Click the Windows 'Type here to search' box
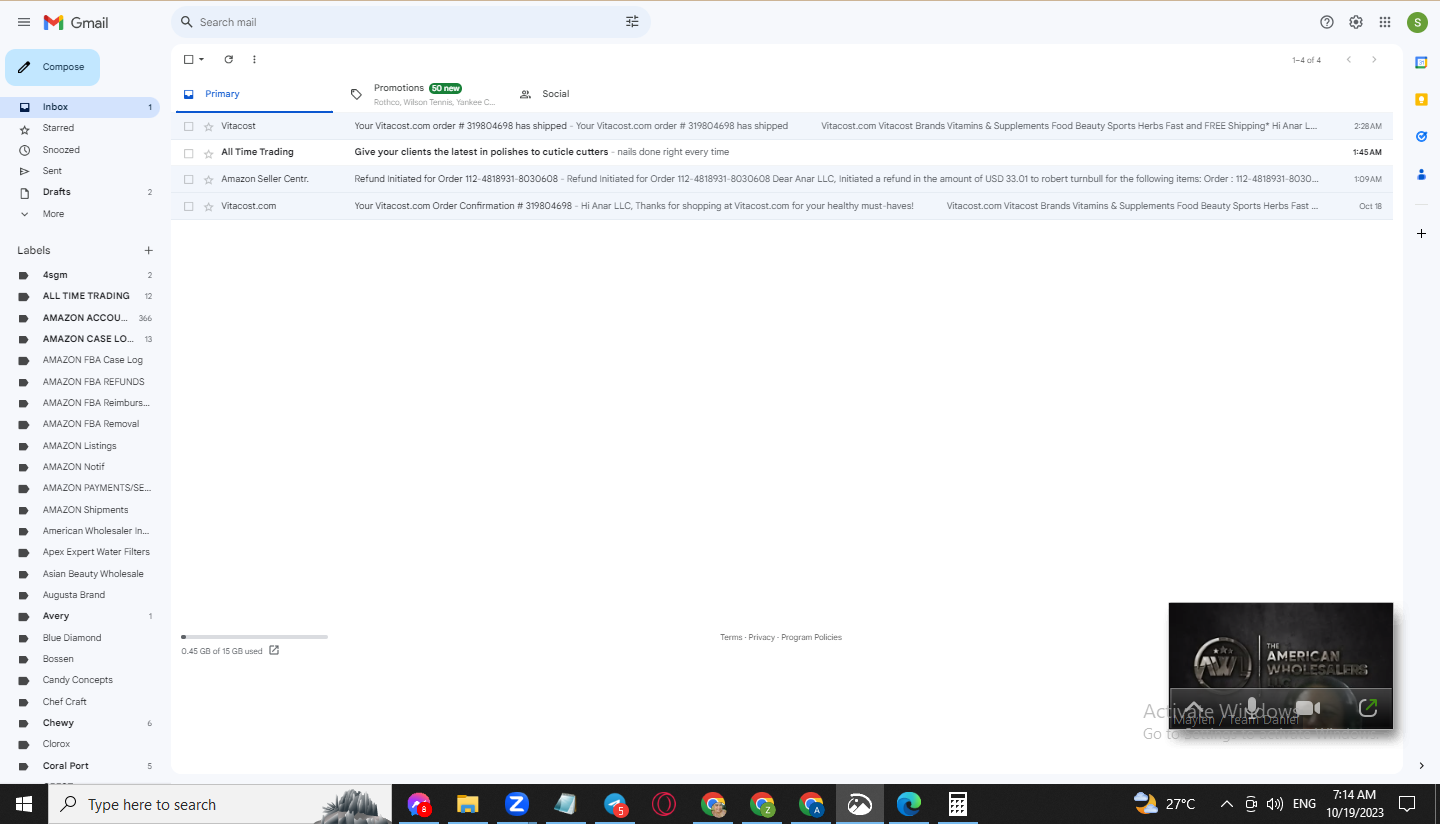This screenshot has width=1440, height=824. [220, 804]
